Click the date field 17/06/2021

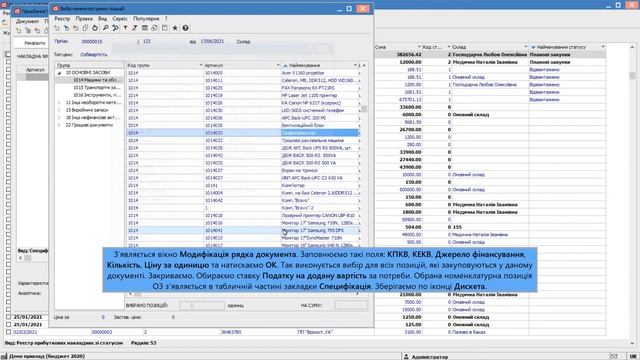(212, 42)
